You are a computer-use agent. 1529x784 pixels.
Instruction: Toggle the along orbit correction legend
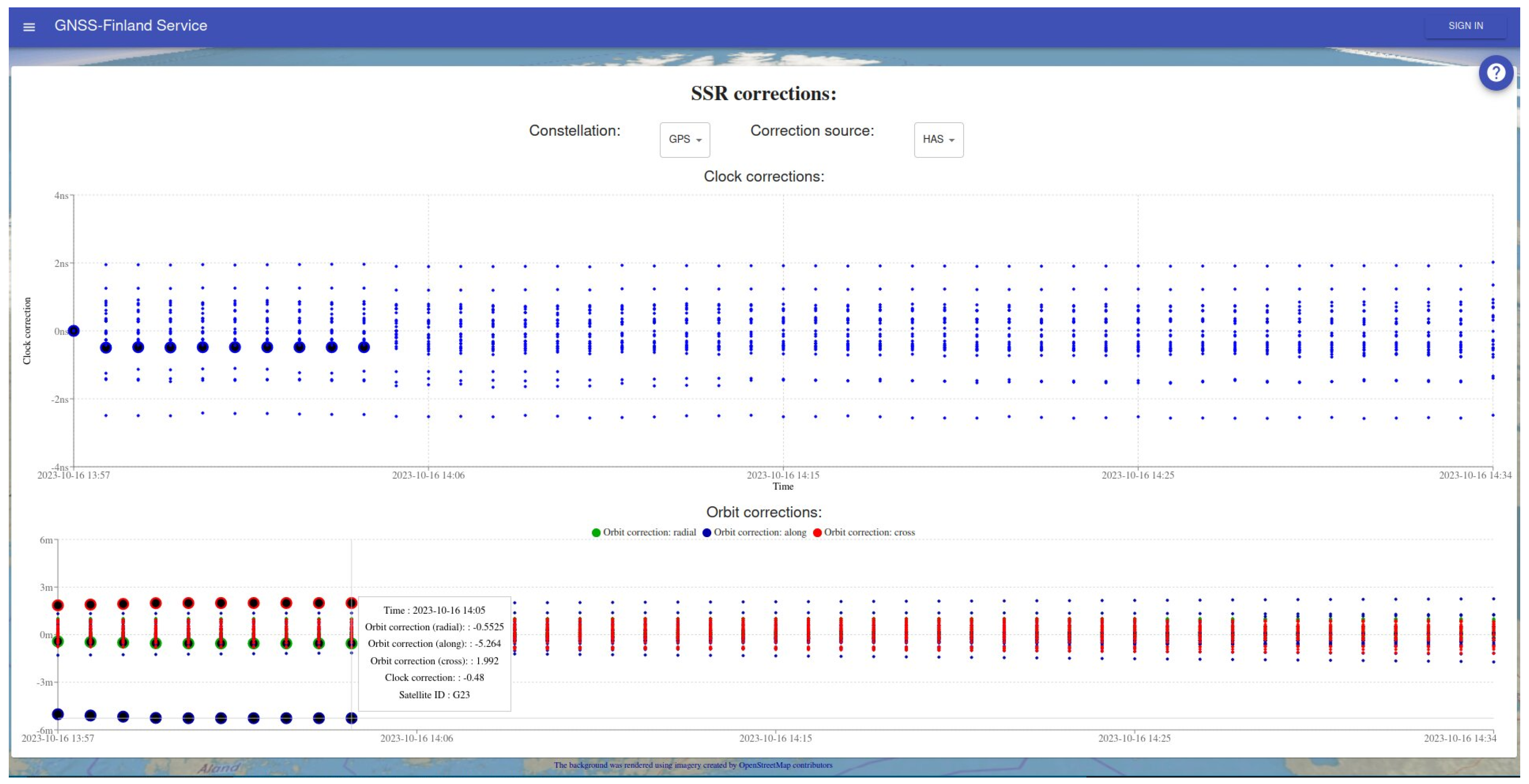tap(759, 533)
